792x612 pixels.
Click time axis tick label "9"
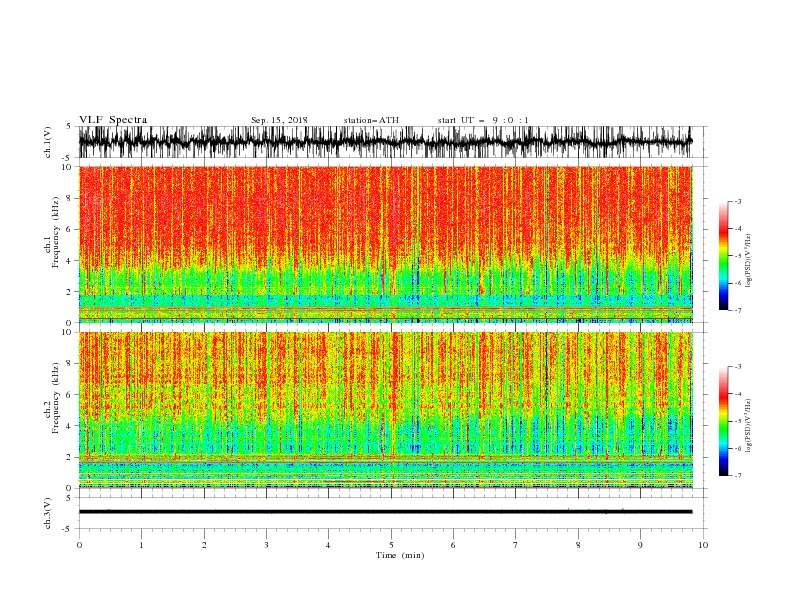coord(640,545)
